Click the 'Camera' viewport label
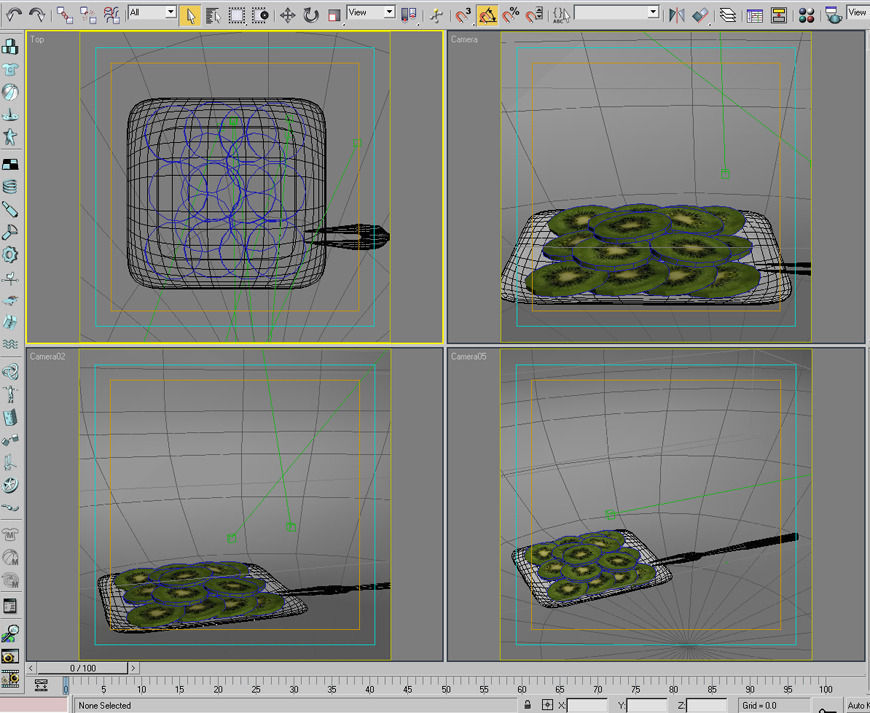 click(464, 39)
